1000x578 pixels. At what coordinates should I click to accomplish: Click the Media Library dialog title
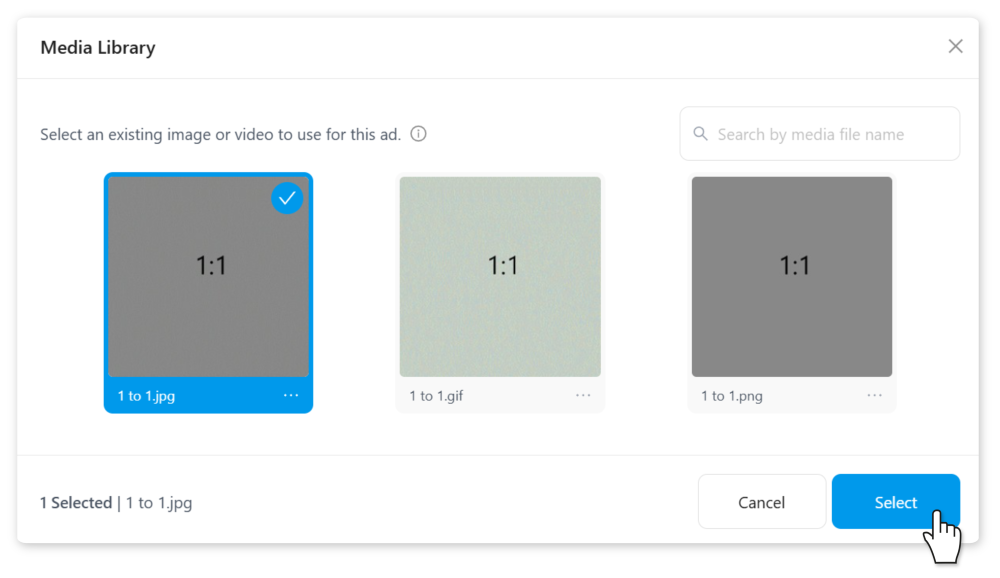coord(98,47)
